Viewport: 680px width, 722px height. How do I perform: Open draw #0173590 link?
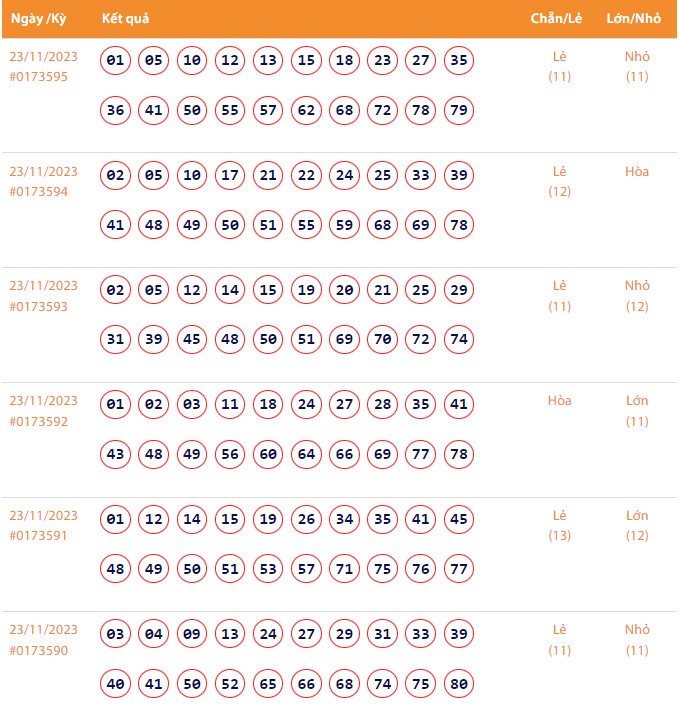(39, 651)
